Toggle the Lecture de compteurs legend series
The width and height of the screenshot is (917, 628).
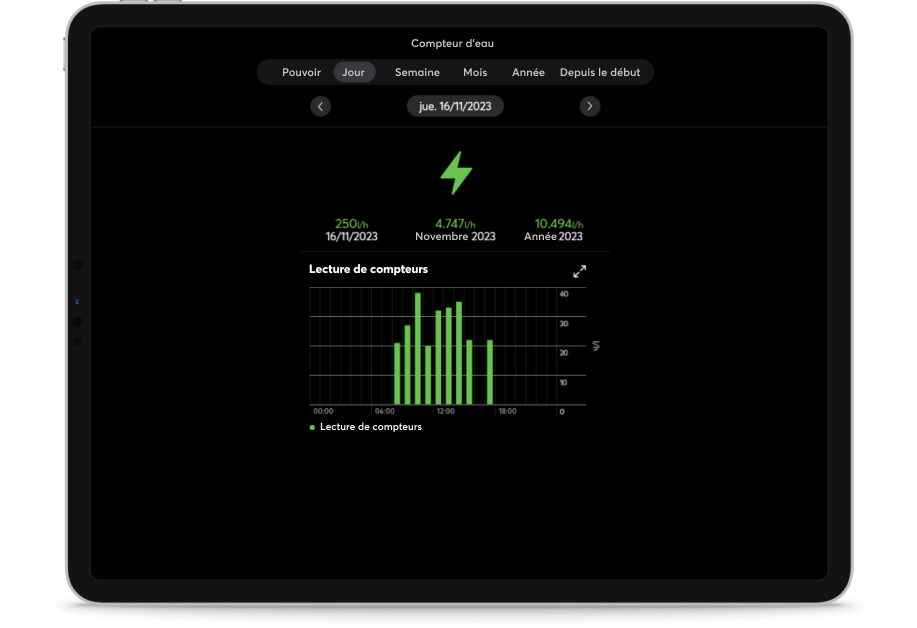tap(370, 427)
